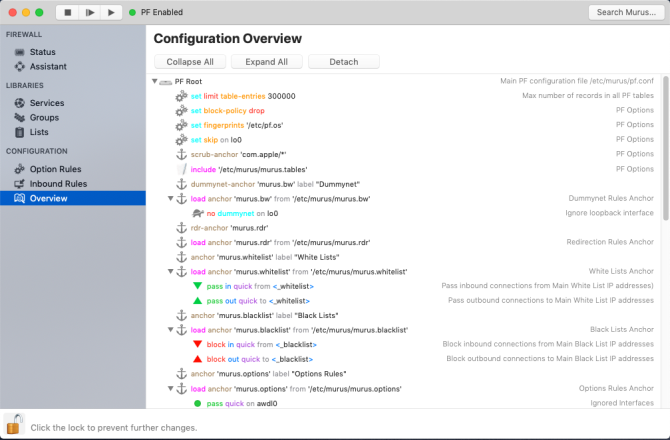This screenshot has height=440, width=670.
Task: Collapse the 'murus.bw' load anchor node
Action: [x=171, y=199]
